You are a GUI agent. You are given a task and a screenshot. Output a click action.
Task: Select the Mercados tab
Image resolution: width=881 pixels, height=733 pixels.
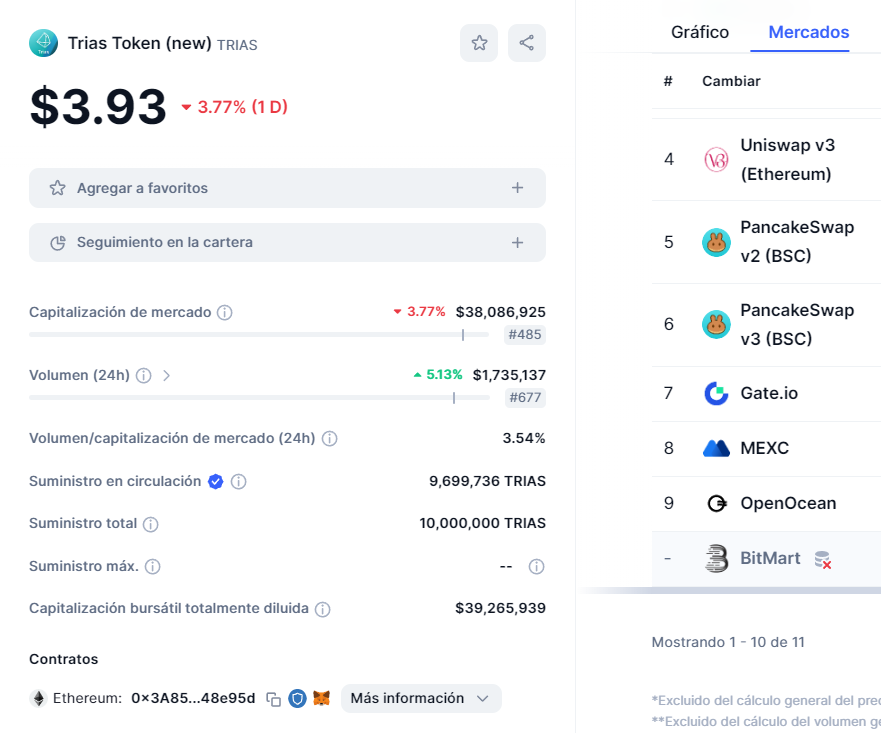point(809,32)
